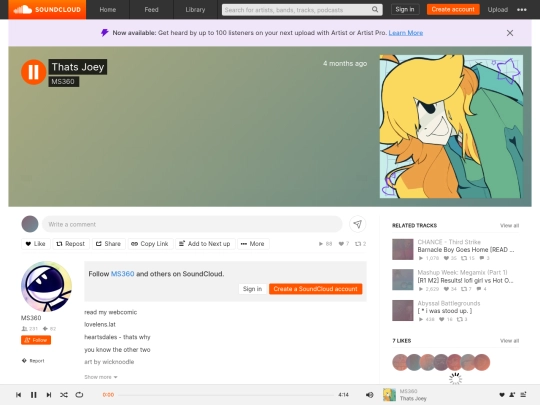The height and width of the screenshot is (405, 540).
Task: Click the SoundCloud logo
Action: tap(47, 9)
